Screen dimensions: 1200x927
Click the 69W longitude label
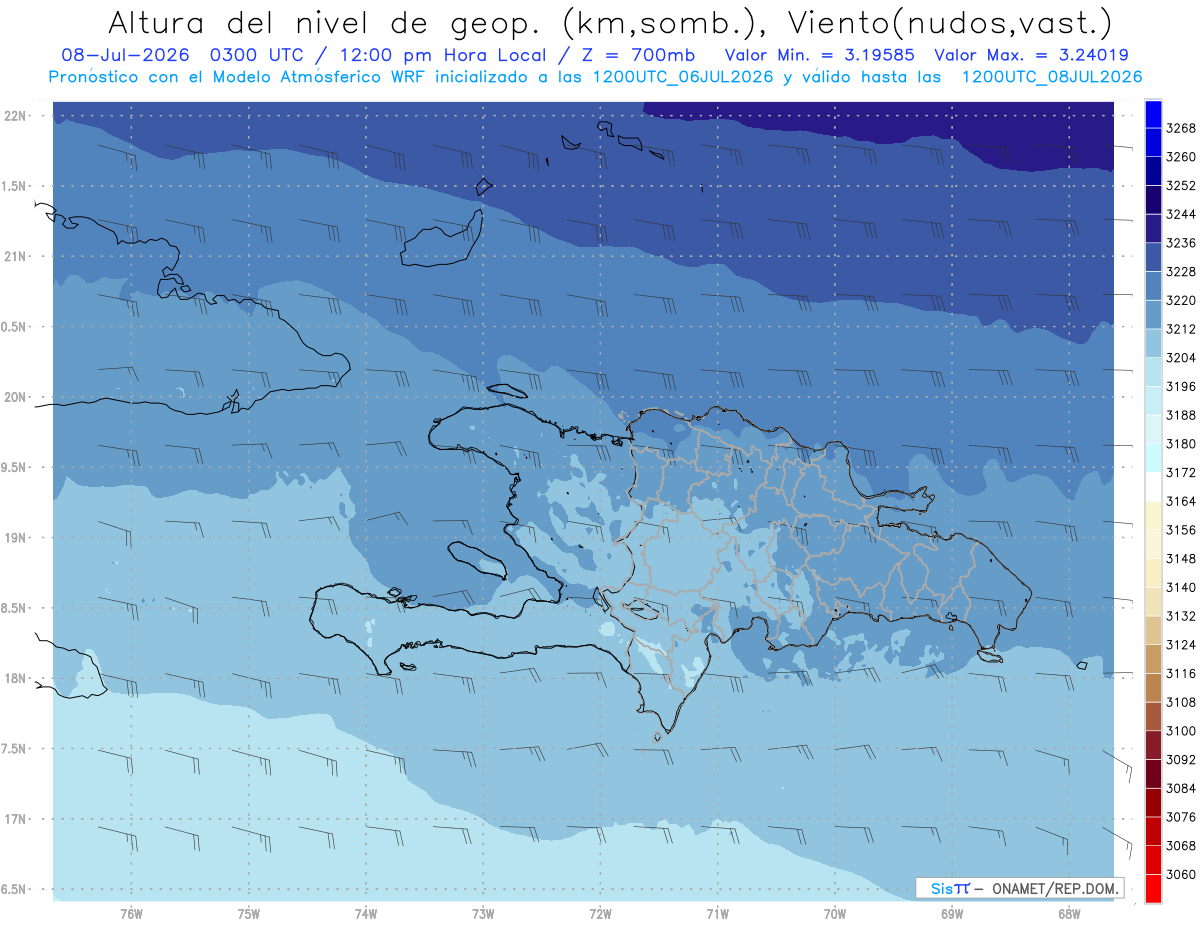[952, 914]
